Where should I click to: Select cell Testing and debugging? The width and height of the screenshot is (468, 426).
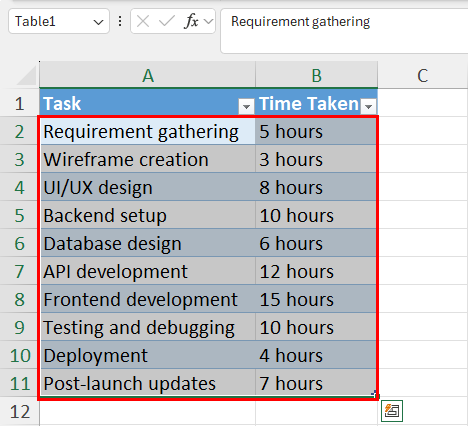147,327
